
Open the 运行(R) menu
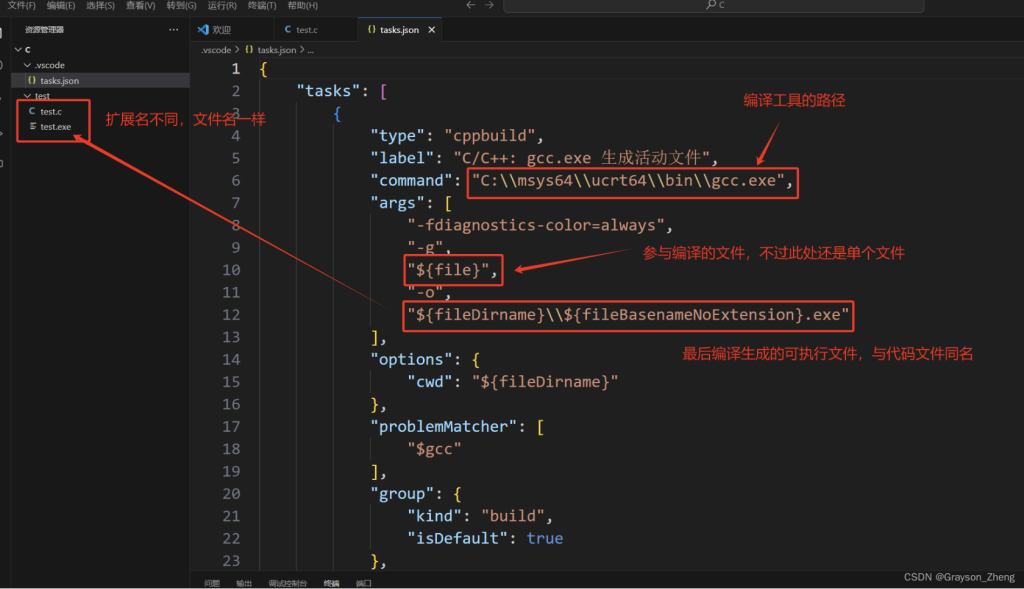pos(222,5)
